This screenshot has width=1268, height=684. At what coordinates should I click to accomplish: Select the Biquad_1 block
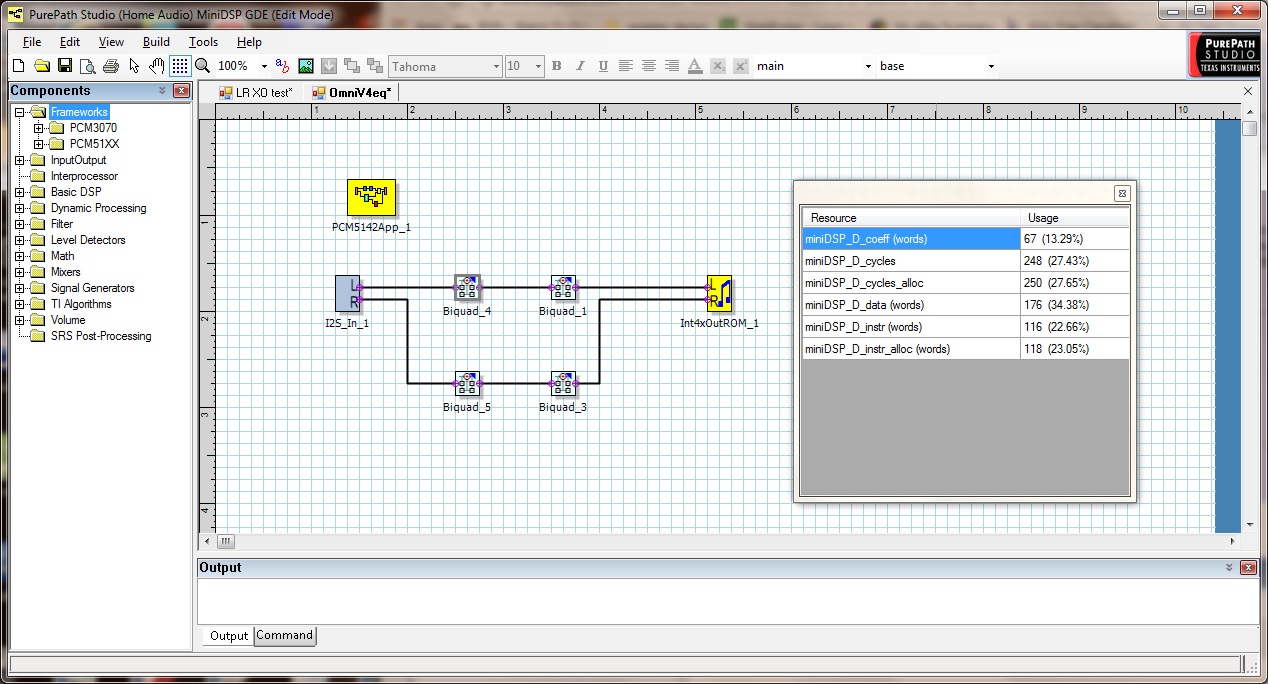(563, 288)
